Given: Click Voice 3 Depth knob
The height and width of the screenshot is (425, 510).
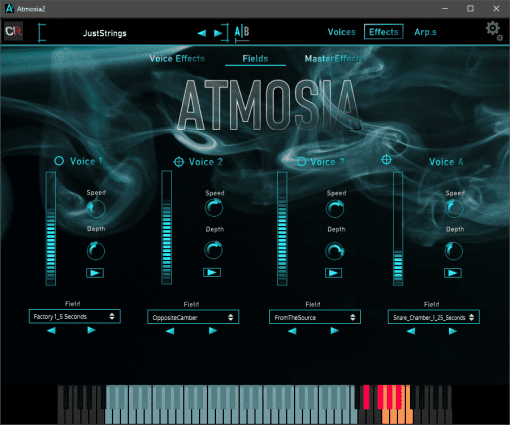Looking at the screenshot, I should click(x=335, y=251).
